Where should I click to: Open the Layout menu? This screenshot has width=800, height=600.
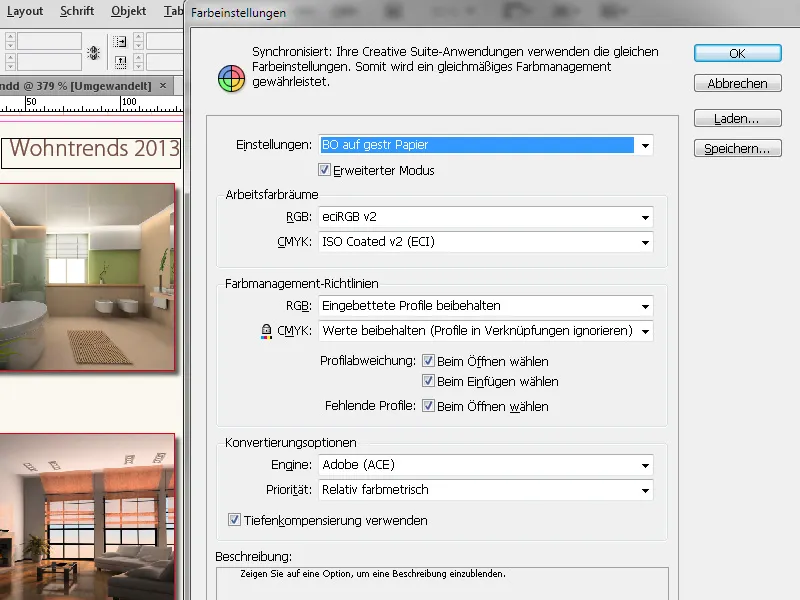coord(24,11)
